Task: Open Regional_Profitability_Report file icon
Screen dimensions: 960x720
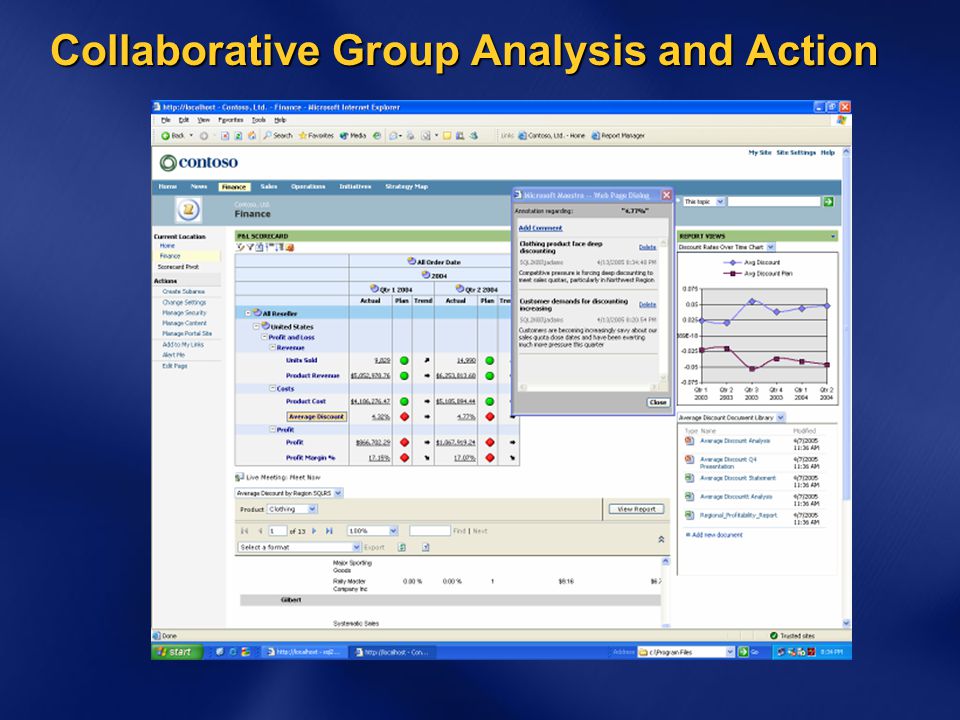Action: 689,515
